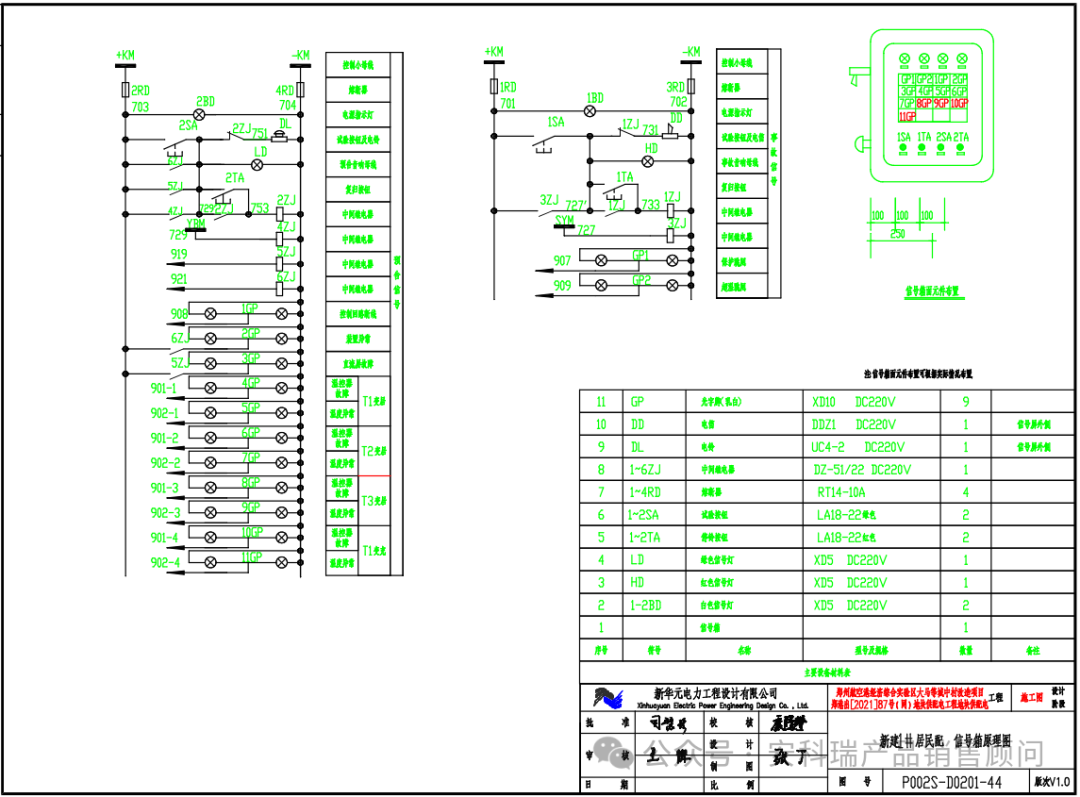Click terminal label 901-3
The height and width of the screenshot is (797, 1080).
click(165, 488)
